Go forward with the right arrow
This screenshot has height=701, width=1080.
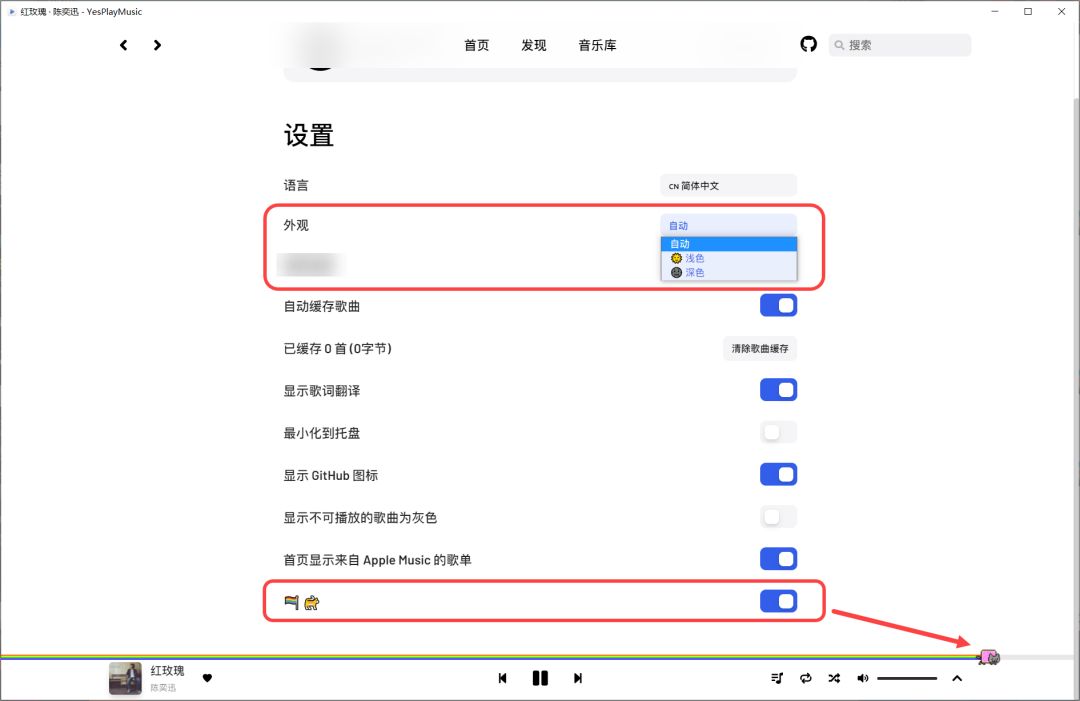coord(157,45)
